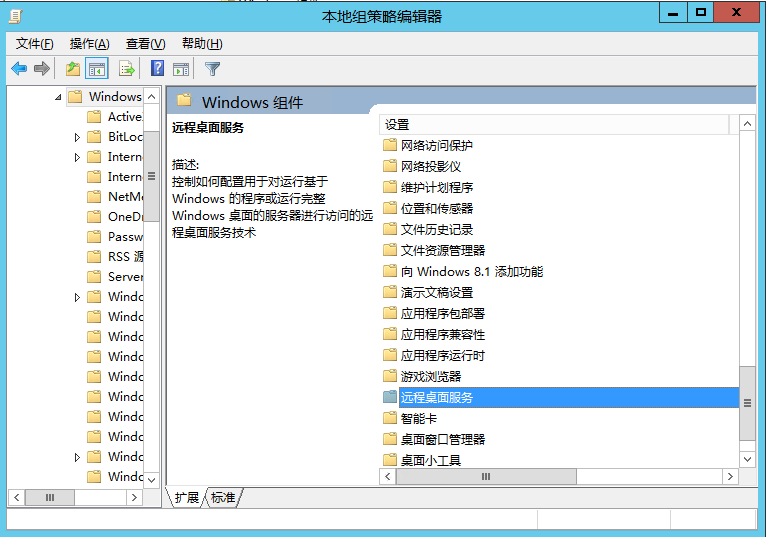Select the 扩展 tab
The width and height of the screenshot is (766, 537).
click(x=187, y=497)
